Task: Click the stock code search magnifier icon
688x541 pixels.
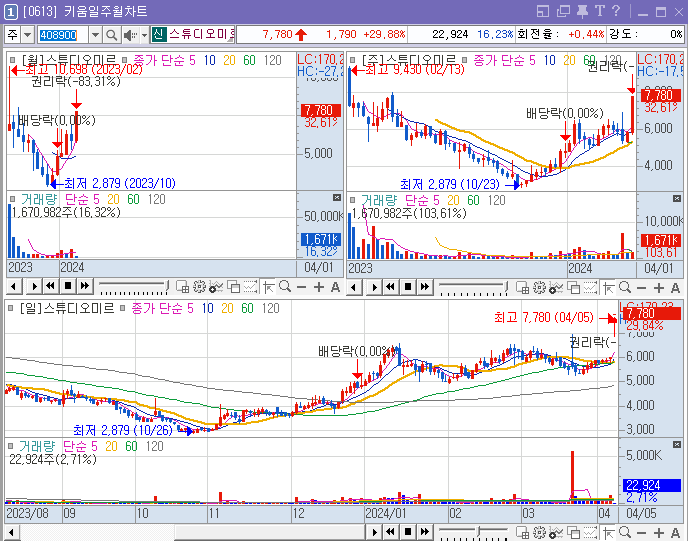Action: pos(111,35)
